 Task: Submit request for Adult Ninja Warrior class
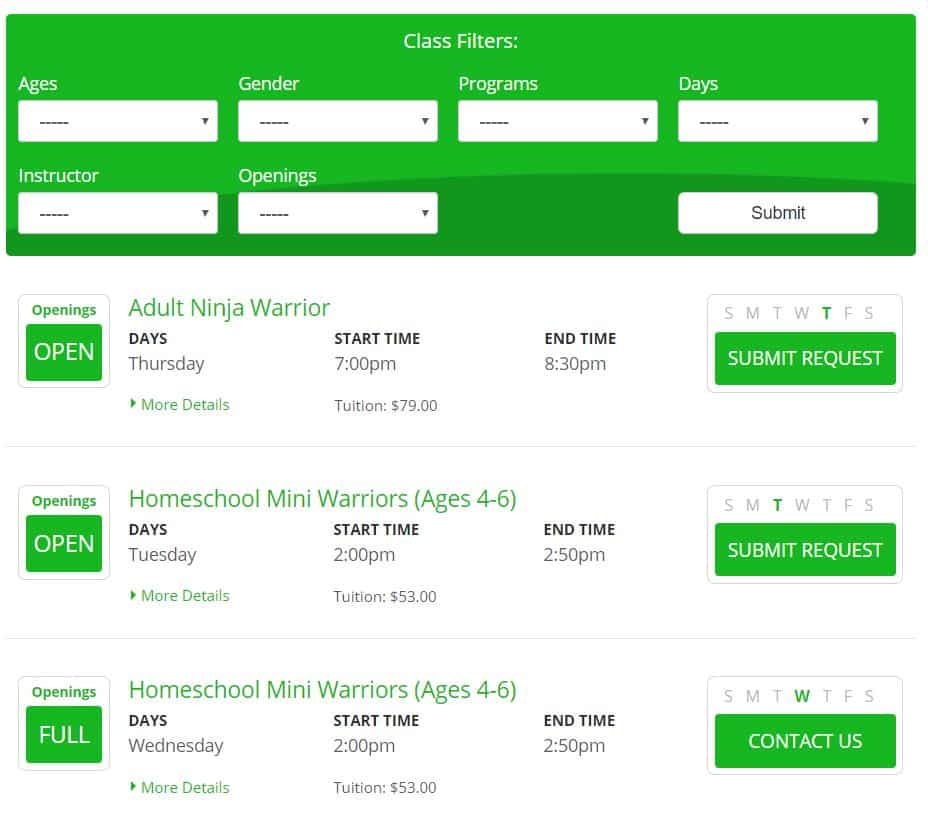coord(805,359)
